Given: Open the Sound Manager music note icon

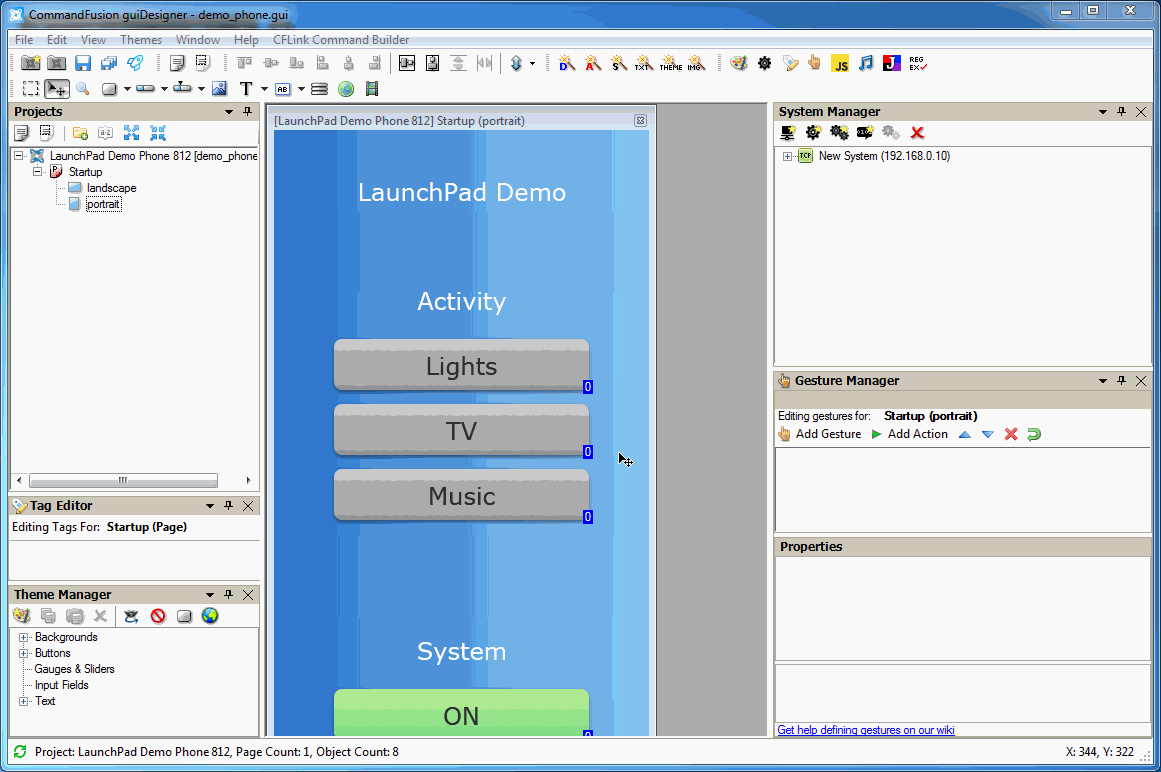Looking at the screenshot, I should click(x=867, y=63).
